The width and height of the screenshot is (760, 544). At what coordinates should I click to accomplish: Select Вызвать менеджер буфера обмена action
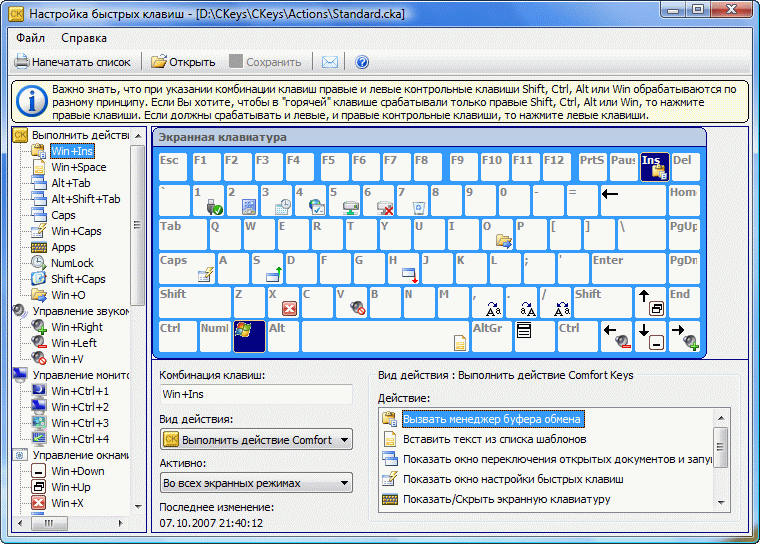[493, 419]
